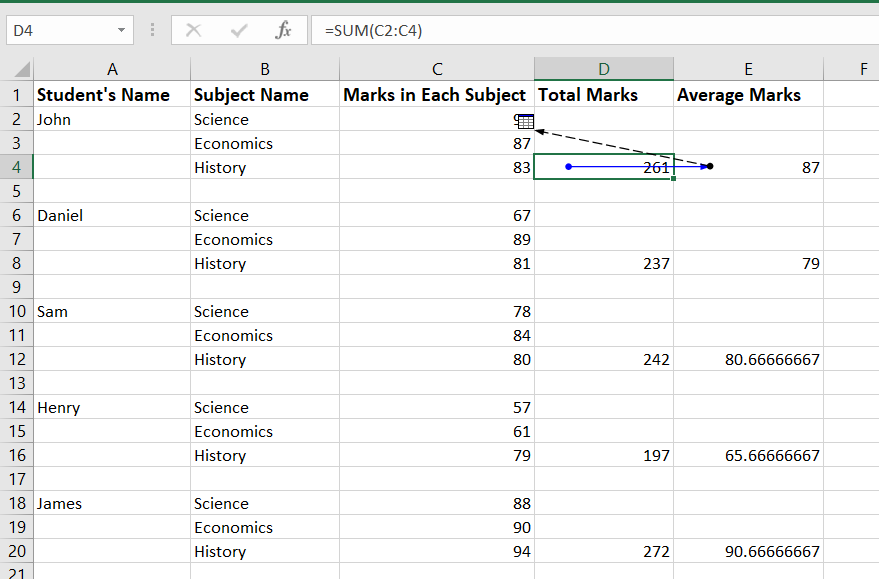Click the Enter checkmark icon in formula bar
879x579 pixels.
[238, 31]
